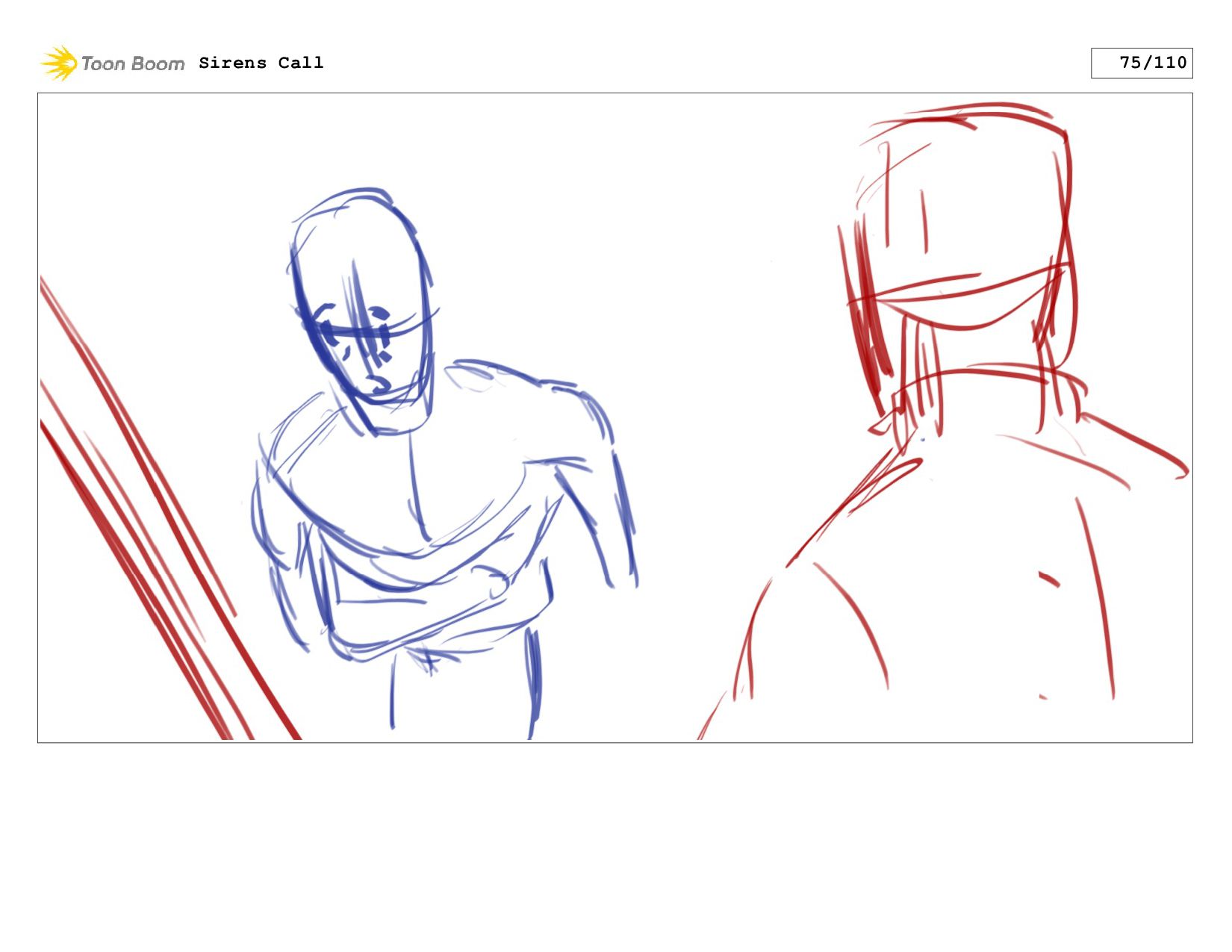Click the storyboard panel drawing of two figures
Screen dimensions: 1232x952
pos(615,417)
